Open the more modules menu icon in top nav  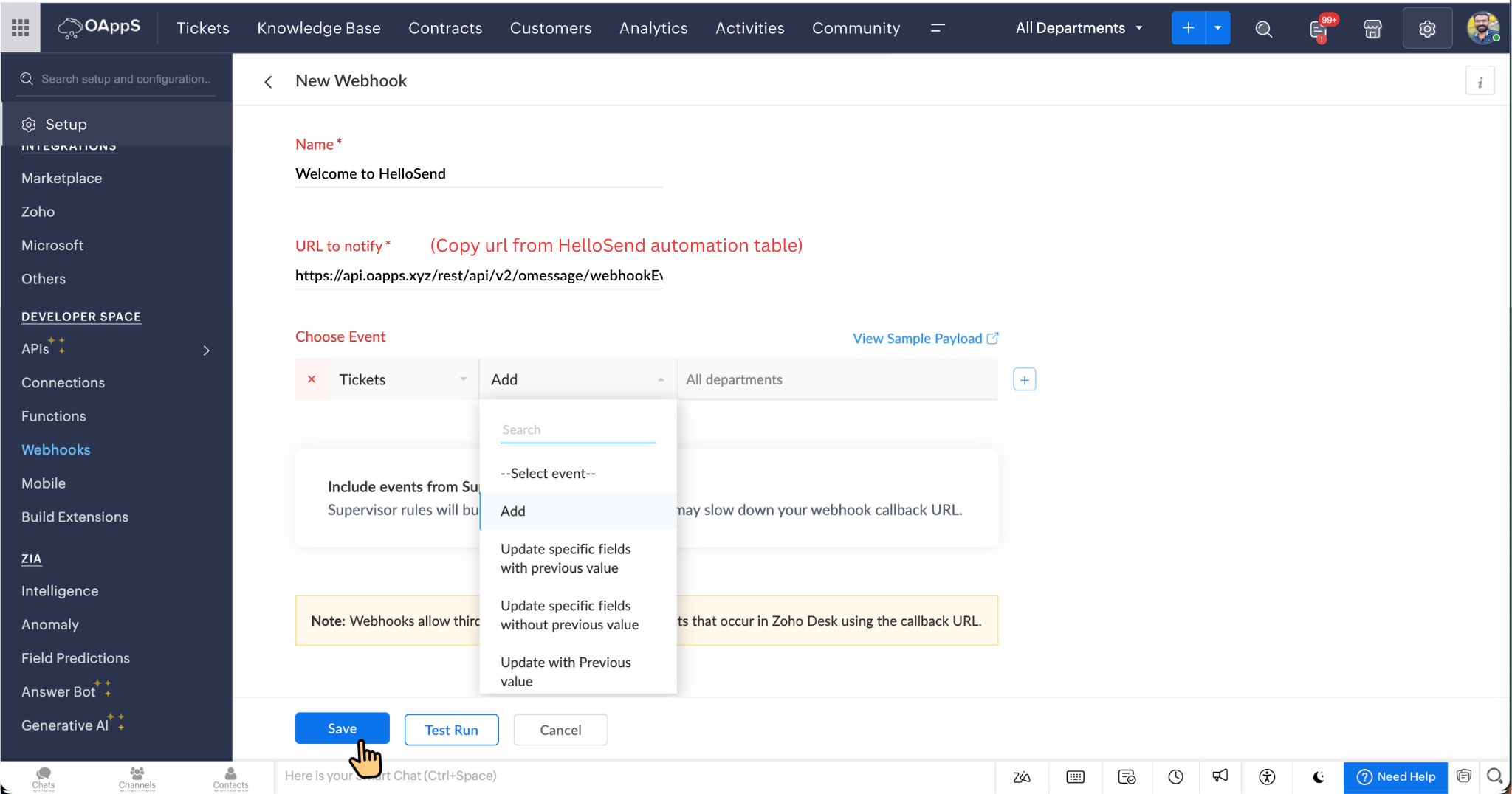coord(938,28)
